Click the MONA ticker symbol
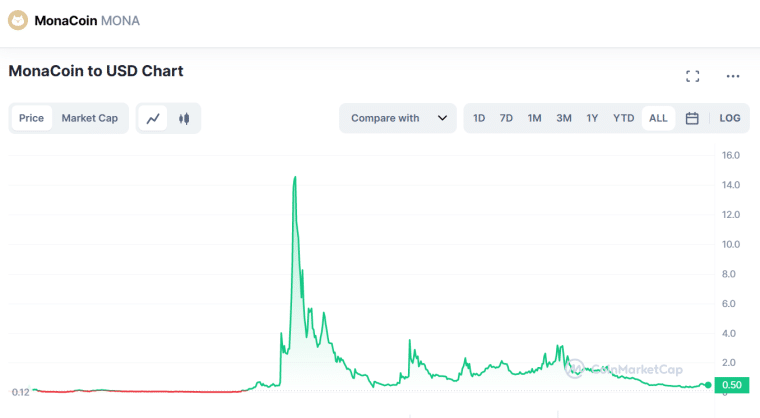This screenshot has height=418, width=760. (120, 21)
